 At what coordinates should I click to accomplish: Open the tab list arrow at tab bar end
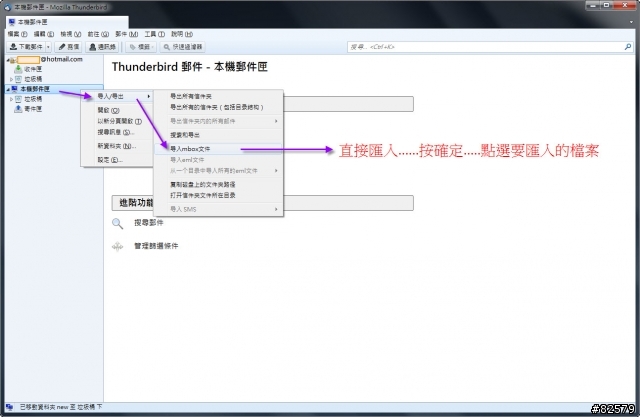632,22
